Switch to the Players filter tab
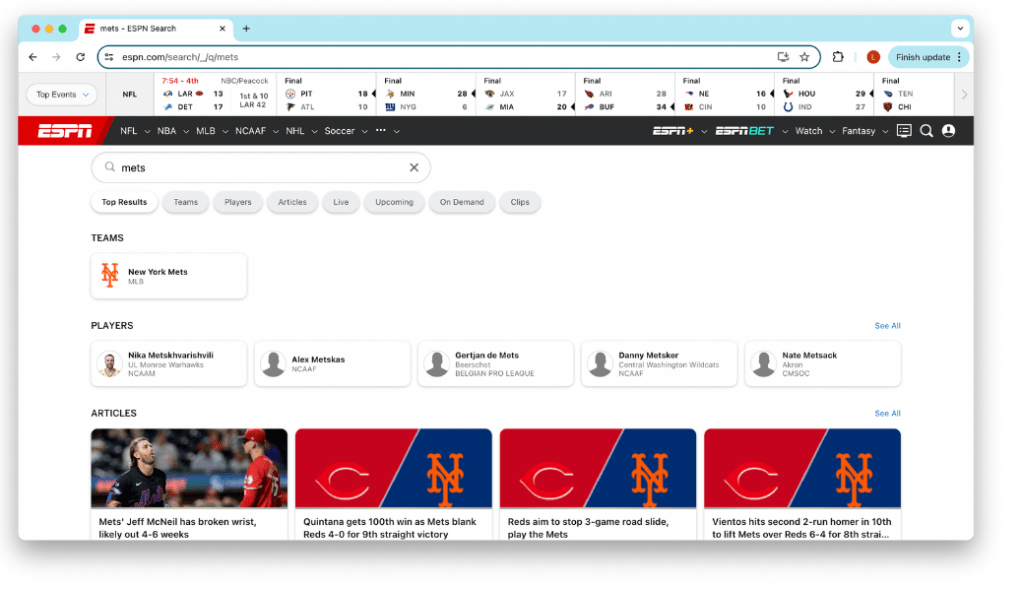Image resolution: width=1022 pixels, height=589 pixels. tap(238, 202)
